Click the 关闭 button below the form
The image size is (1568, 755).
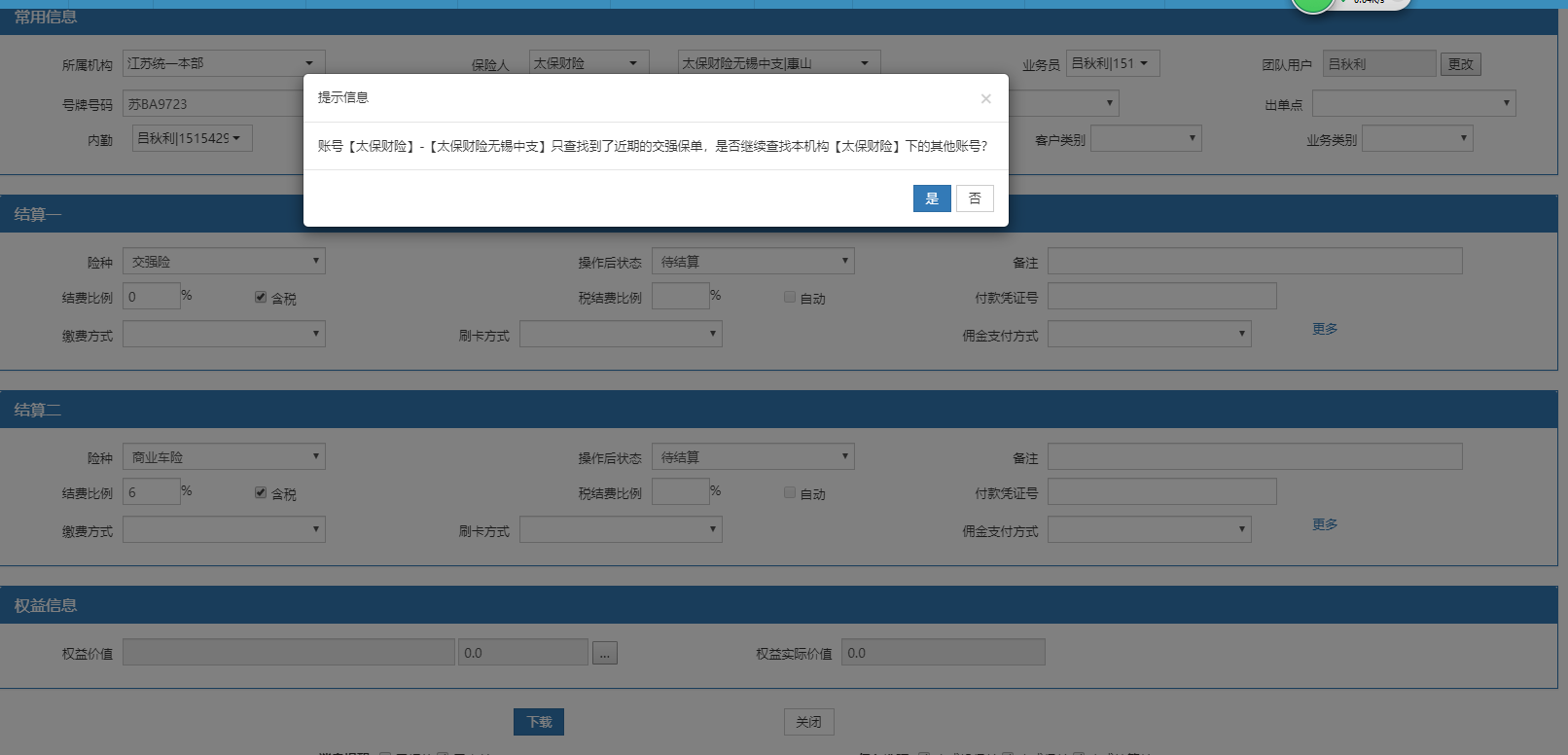click(808, 722)
